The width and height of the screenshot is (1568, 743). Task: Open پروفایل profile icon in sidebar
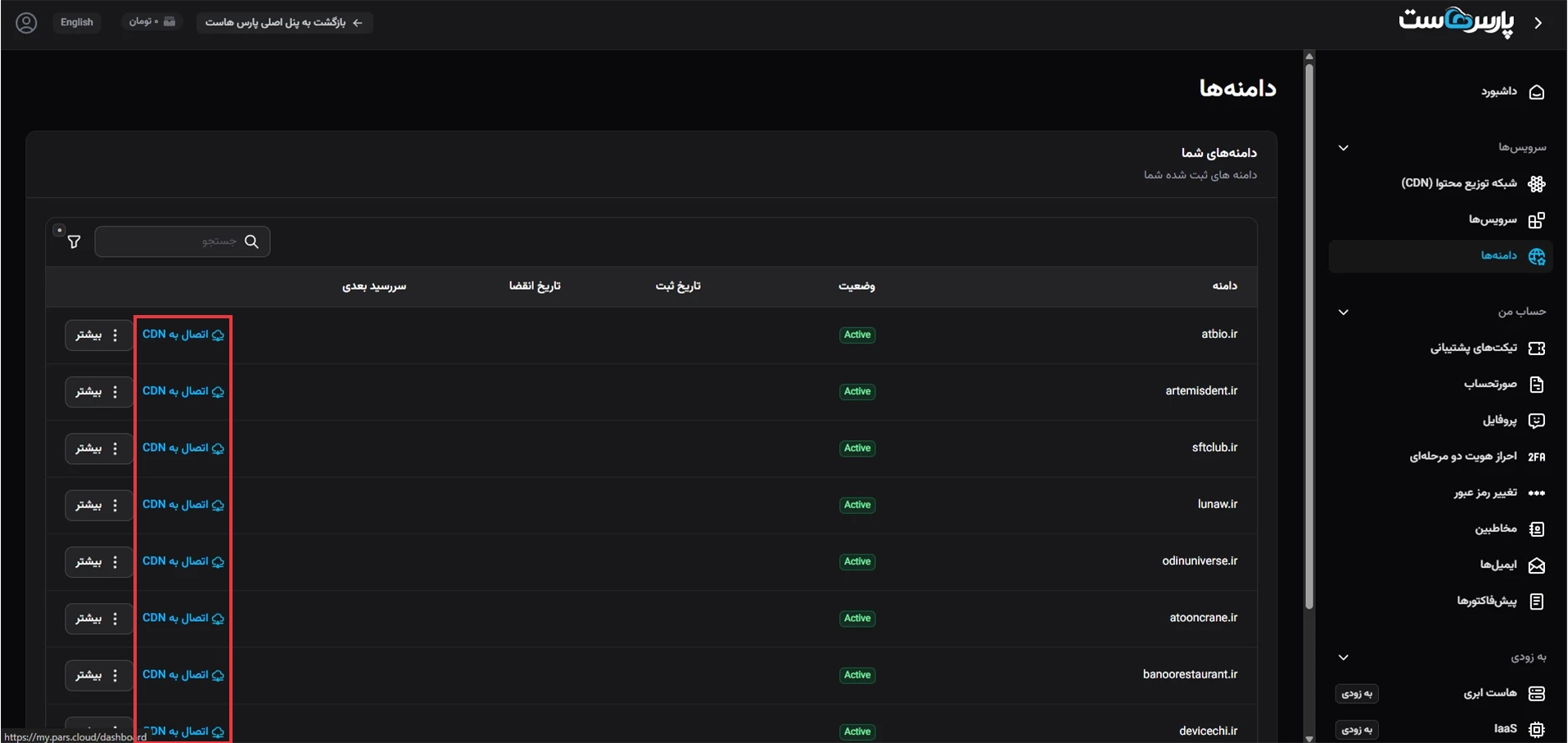(1537, 421)
